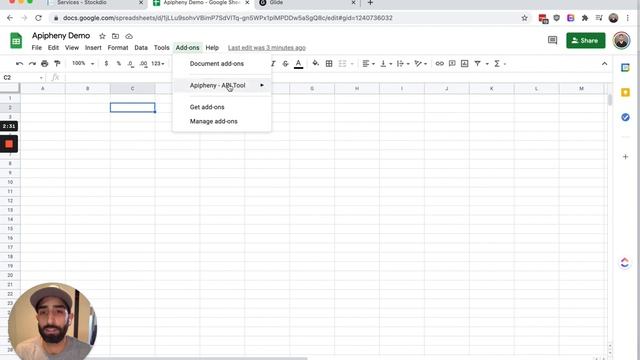Open the File menu
The width and height of the screenshot is (640, 360).
tap(37, 48)
